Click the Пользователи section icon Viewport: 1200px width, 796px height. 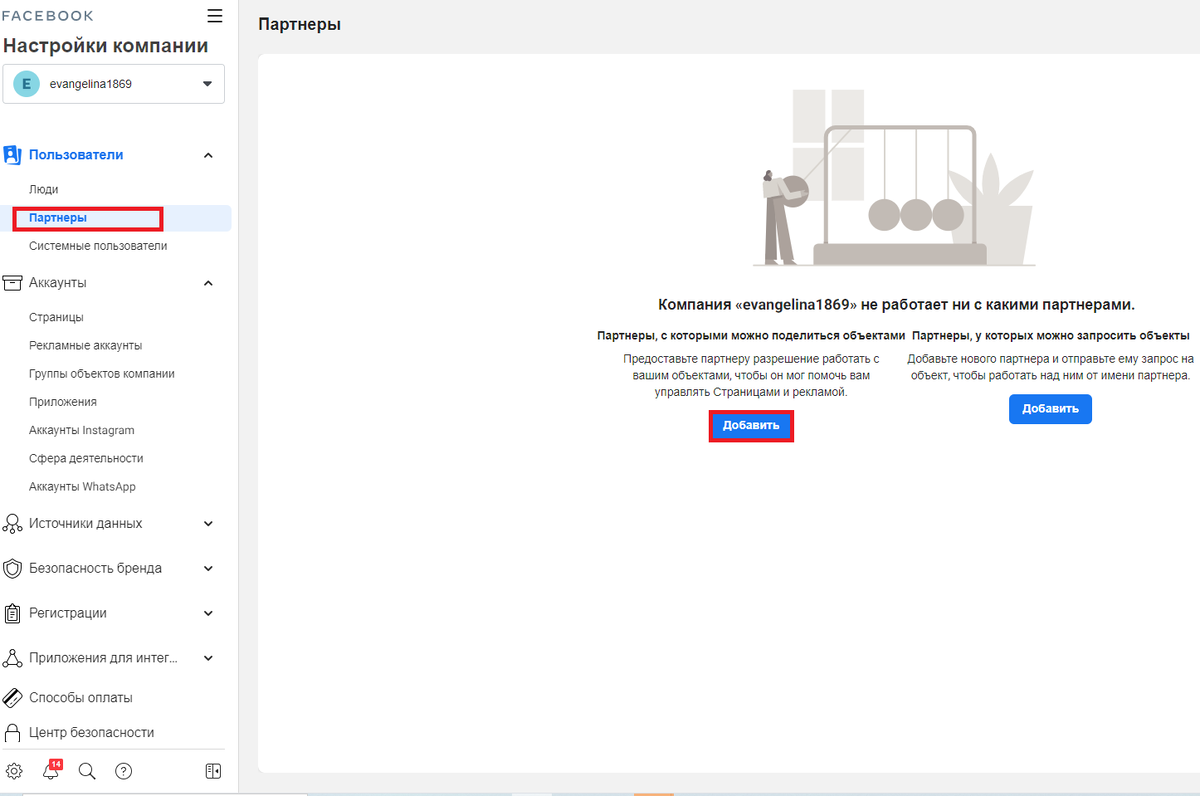pos(12,155)
